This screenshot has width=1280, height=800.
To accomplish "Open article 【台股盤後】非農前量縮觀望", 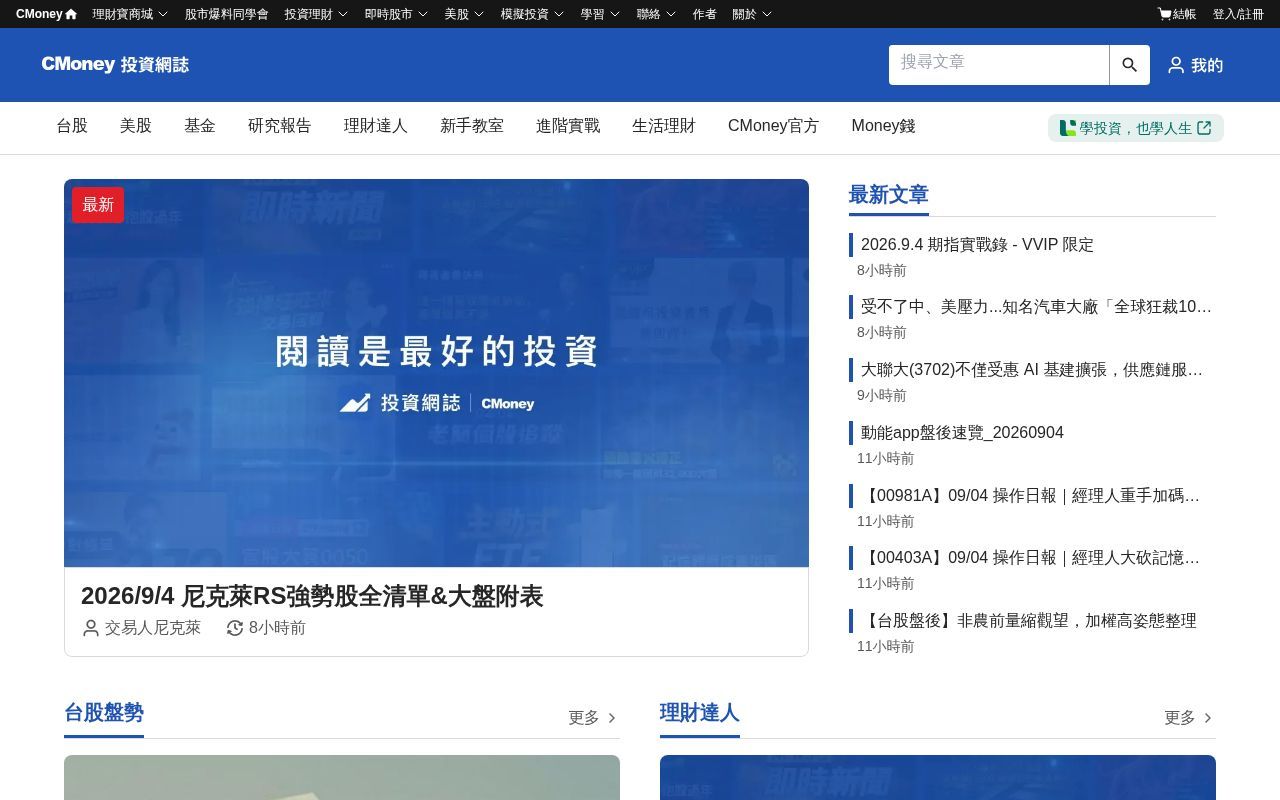I will tap(1029, 621).
